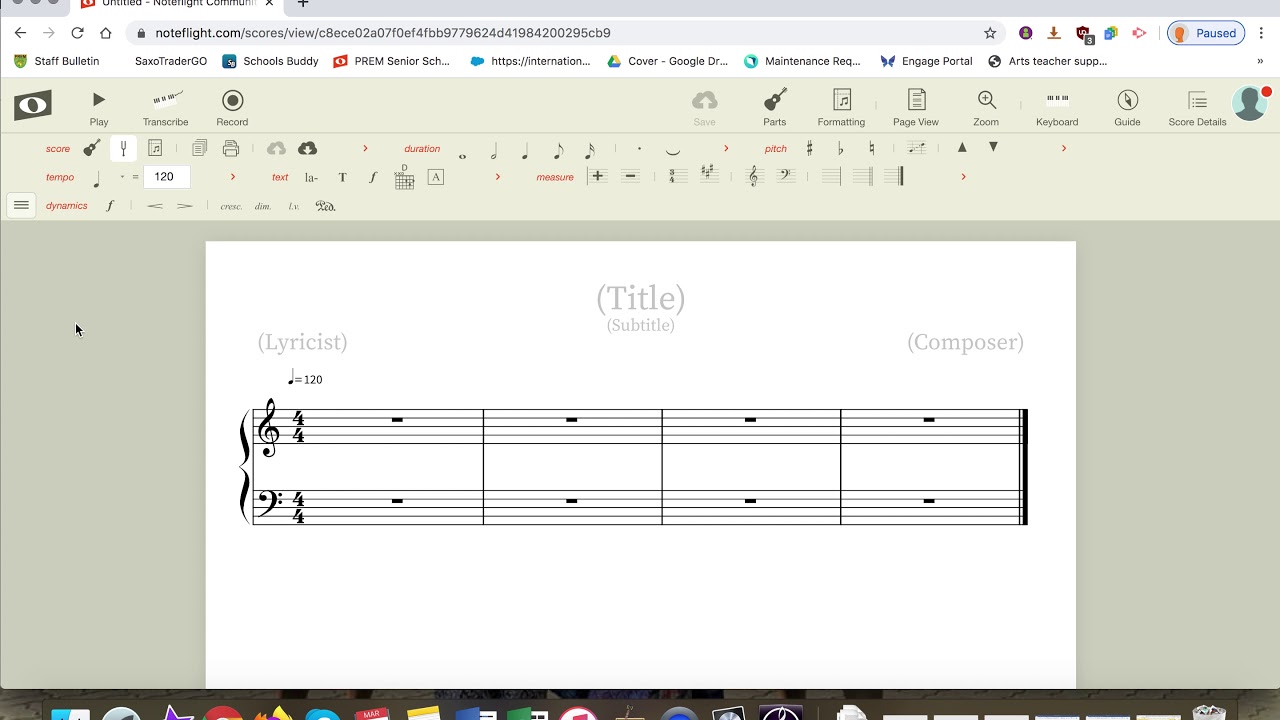
Task: Add a natural accidental from pitch palette
Action: [x=872, y=148]
